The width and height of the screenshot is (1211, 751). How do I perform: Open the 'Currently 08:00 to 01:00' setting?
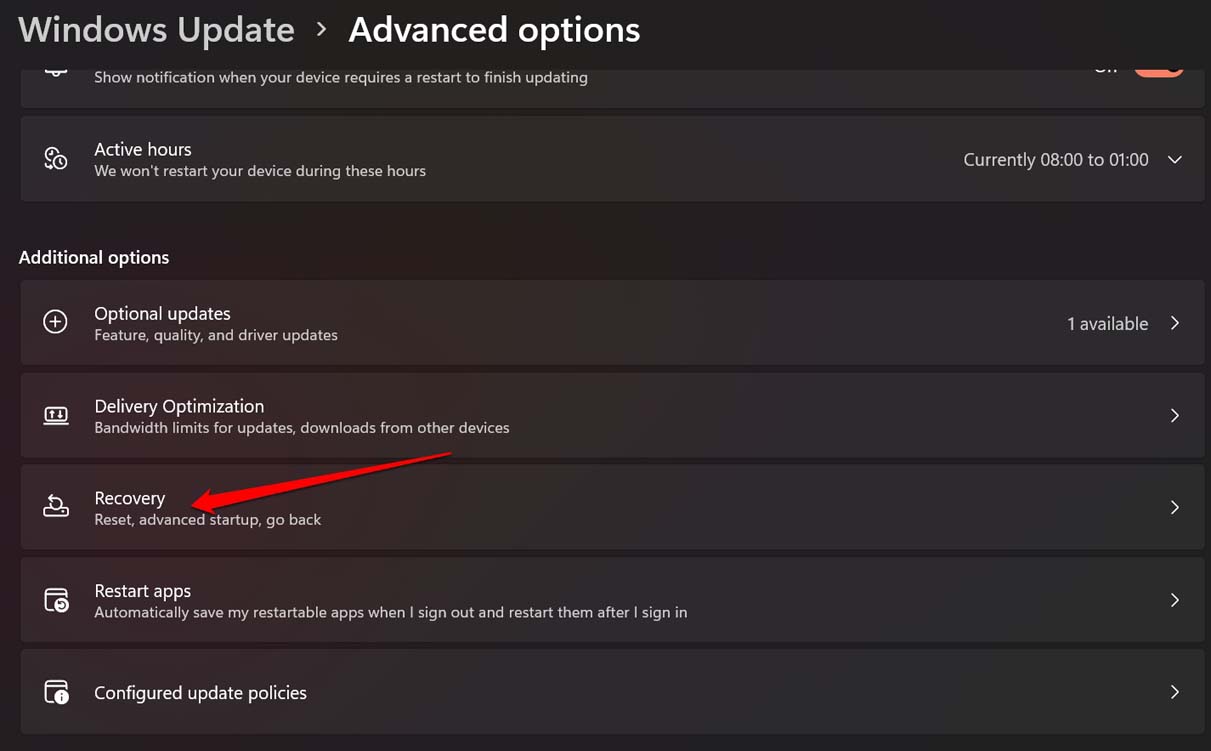(x=1055, y=160)
